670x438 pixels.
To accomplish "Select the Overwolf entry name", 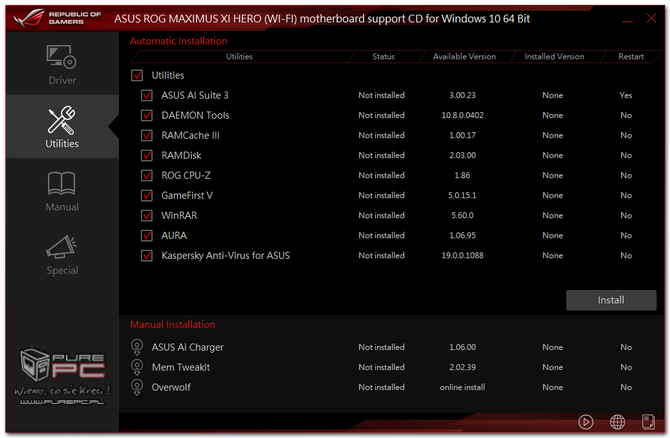I will click(171, 387).
